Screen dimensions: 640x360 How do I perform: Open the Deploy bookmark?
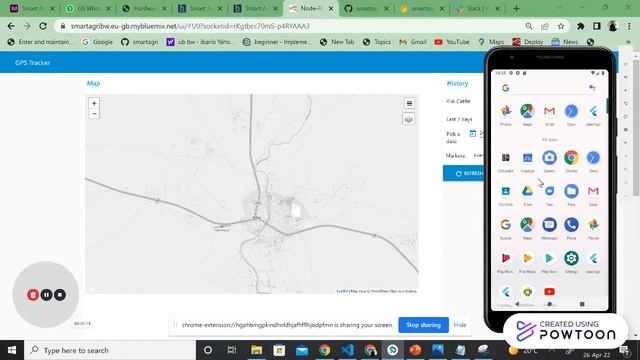[x=528, y=42]
